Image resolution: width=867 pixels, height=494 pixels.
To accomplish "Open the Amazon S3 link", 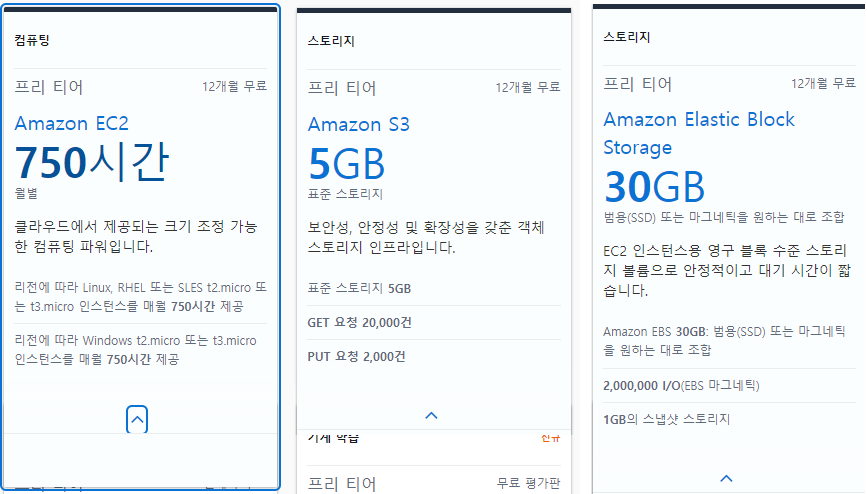I will click(358, 124).
